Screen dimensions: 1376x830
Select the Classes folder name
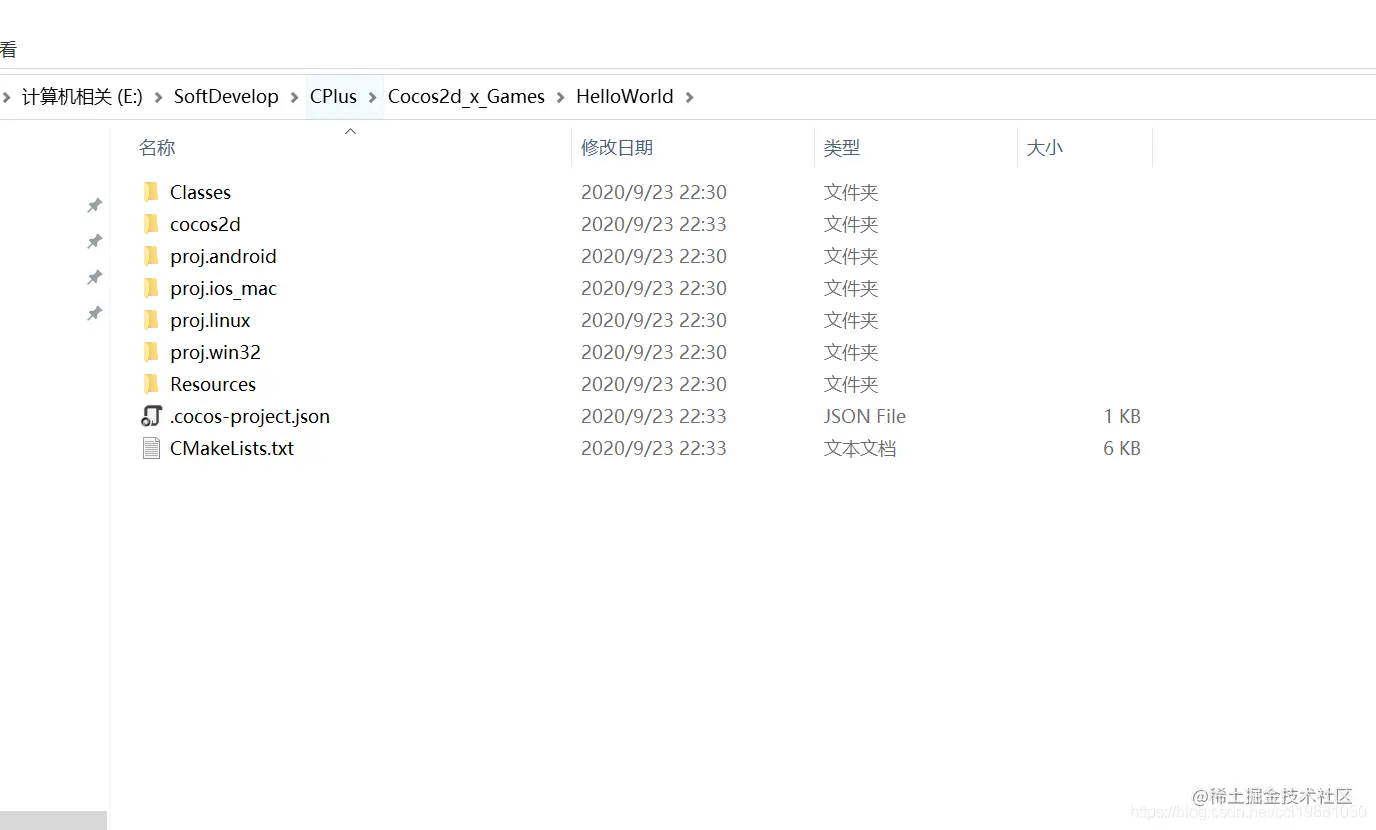(x=200, y=192)
